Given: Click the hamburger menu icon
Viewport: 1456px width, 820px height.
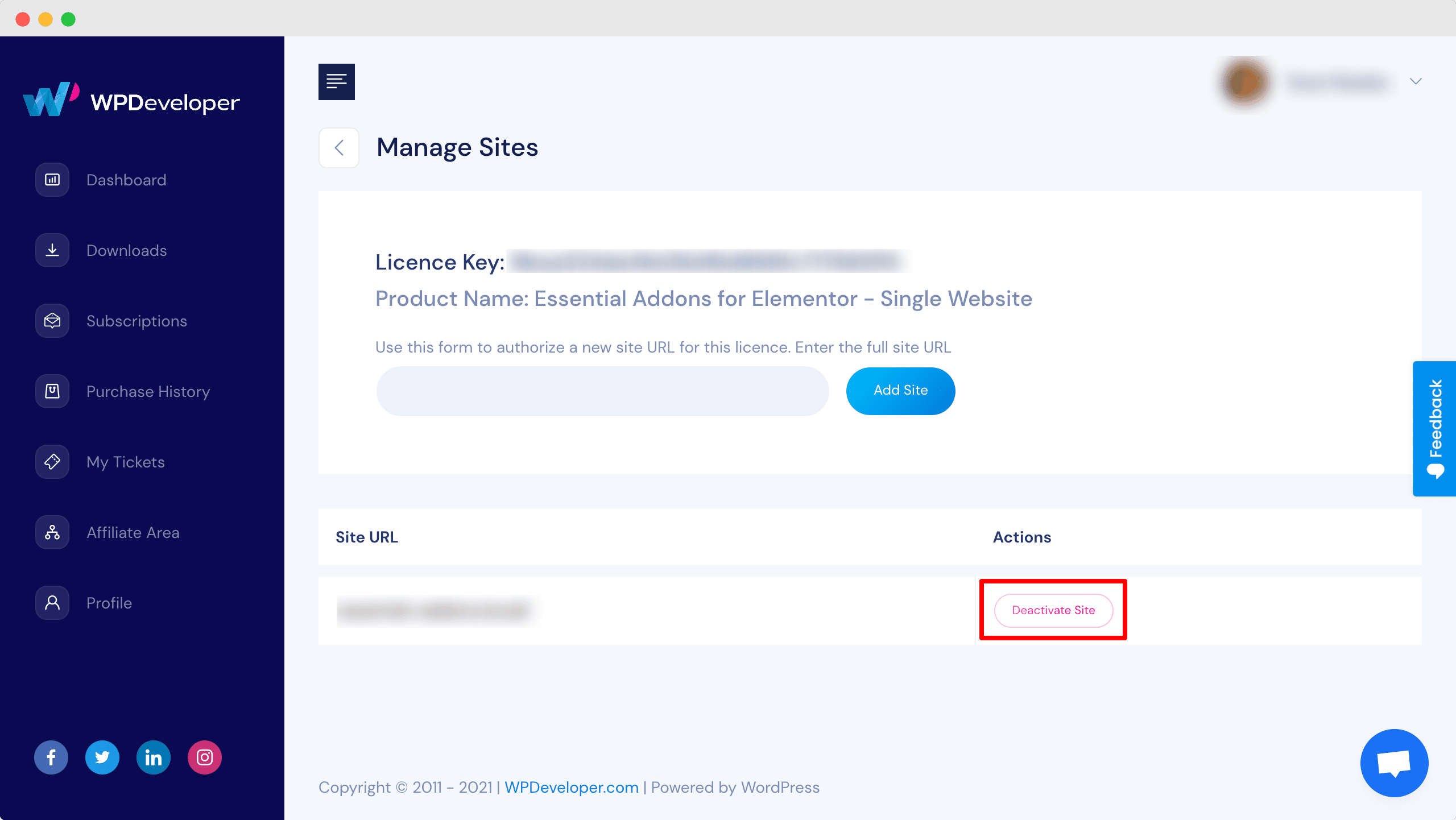Looking at the screenshot, I should coord(336,81).
